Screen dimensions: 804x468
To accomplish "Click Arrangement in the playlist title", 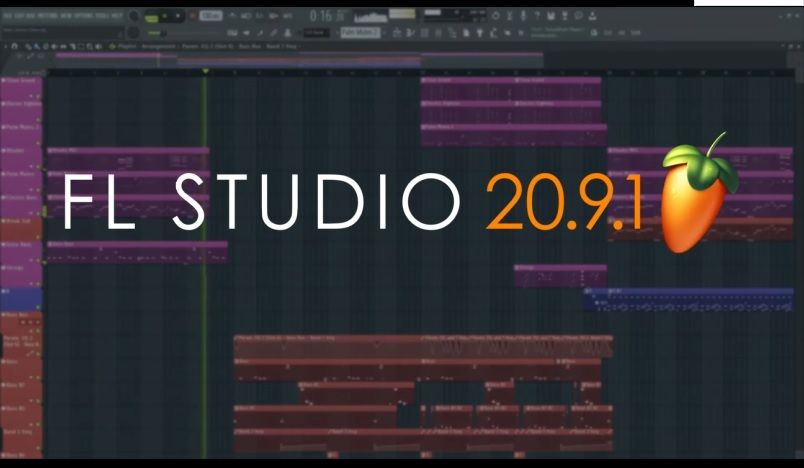I will 158,46.
